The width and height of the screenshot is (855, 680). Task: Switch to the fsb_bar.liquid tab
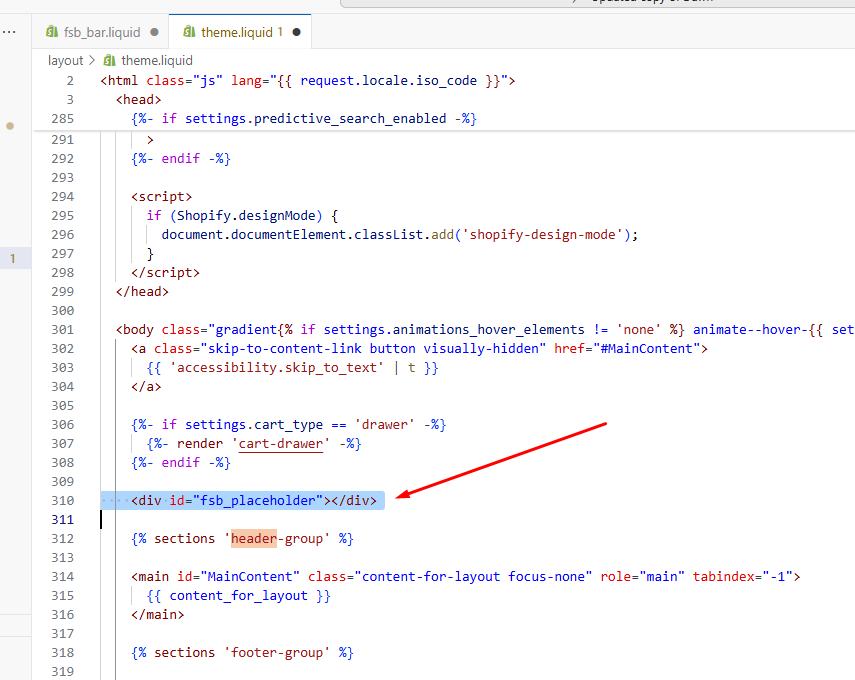pyautogui.click(x=101, y=32)
